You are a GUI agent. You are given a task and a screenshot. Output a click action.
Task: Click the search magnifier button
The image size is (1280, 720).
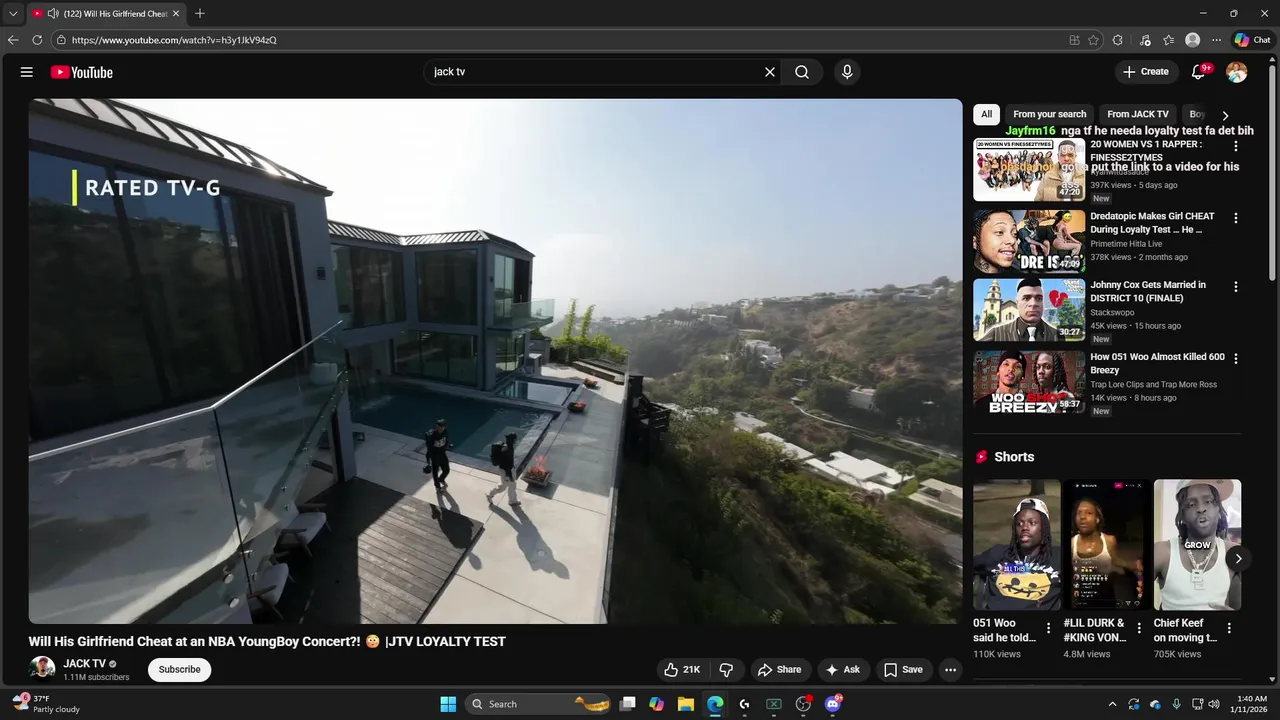click(x=802, y=72)
